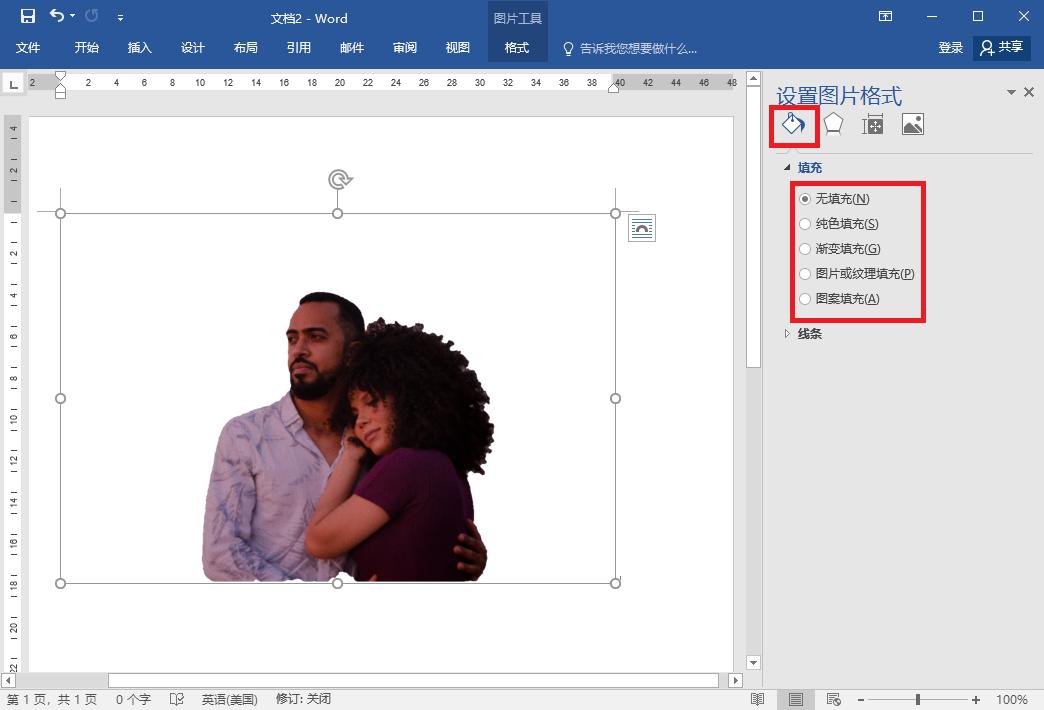This screenshot has height=710, width=1044.
Task: Collapse the 填充 section
Action: (787, 167)
